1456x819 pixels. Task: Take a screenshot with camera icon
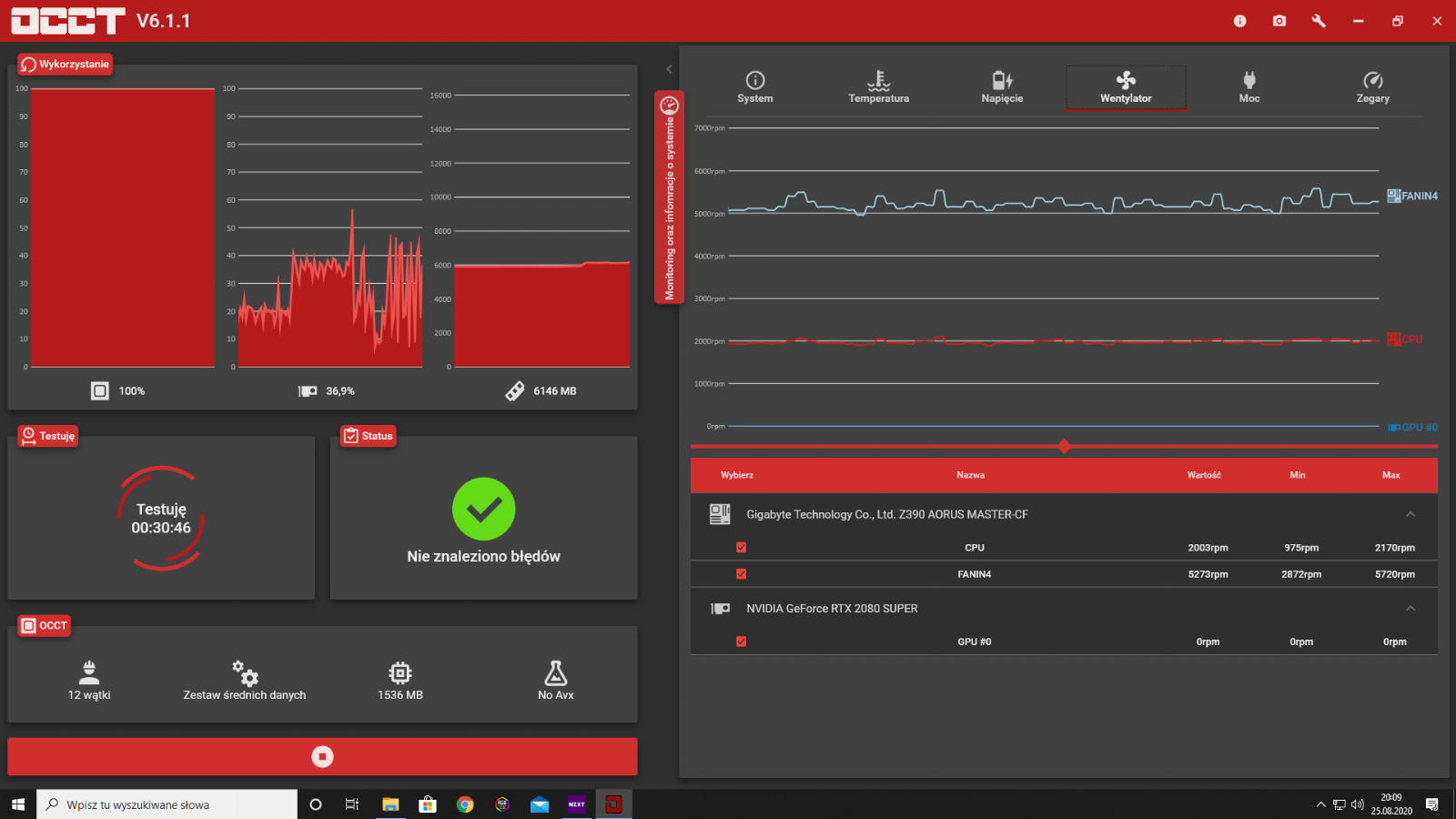coord(1279,21)
